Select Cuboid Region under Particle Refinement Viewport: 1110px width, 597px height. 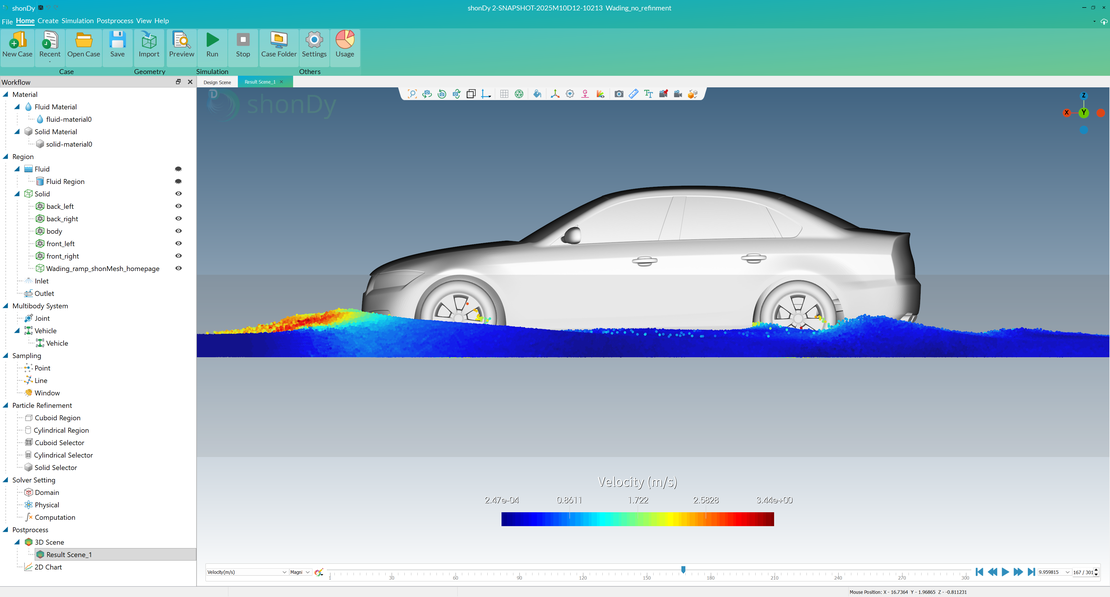point(57,418)
